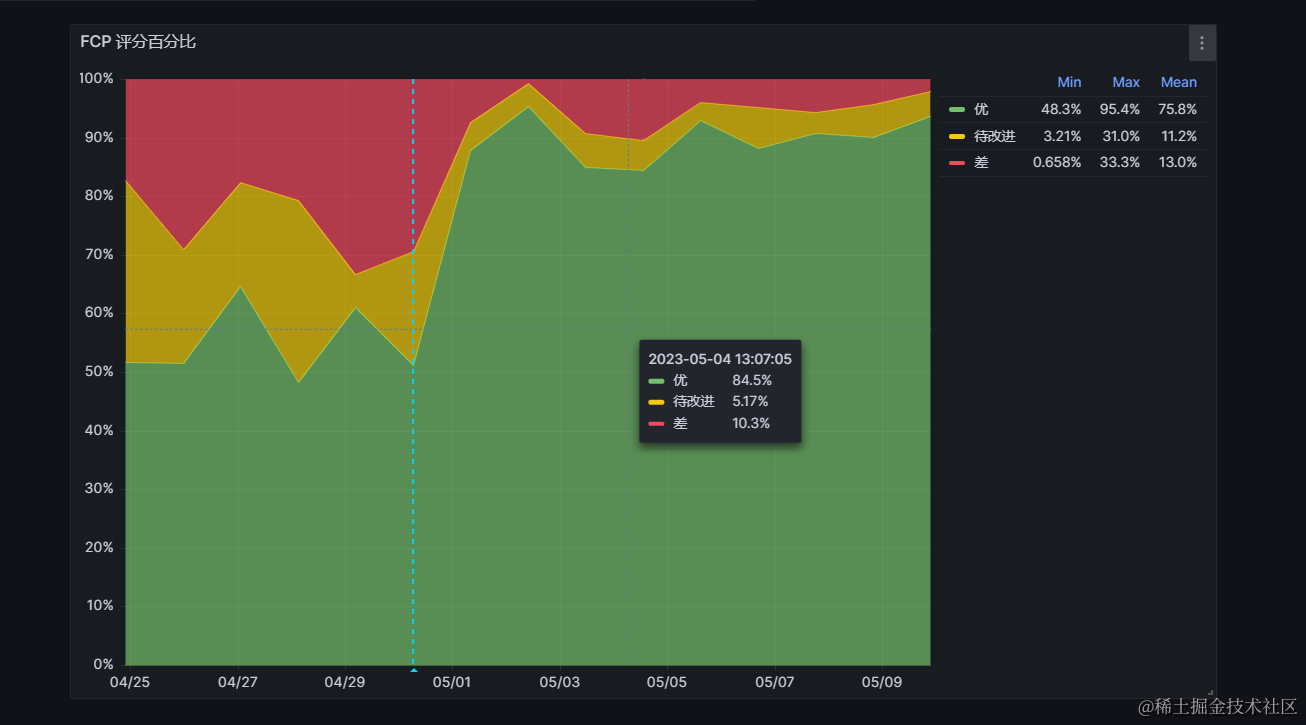Click the 05/01 date label on x-axis
The height and width of the screenshot is (725, 1306).
[451, 682]
